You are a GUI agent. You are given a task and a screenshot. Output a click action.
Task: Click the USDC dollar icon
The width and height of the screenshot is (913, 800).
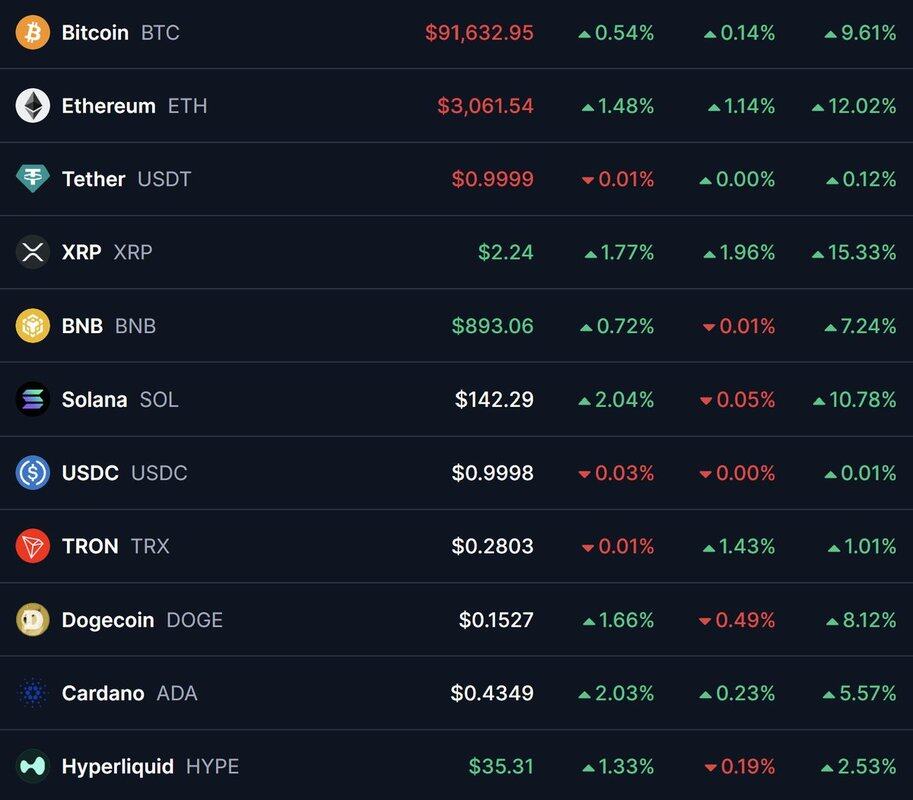33,472
